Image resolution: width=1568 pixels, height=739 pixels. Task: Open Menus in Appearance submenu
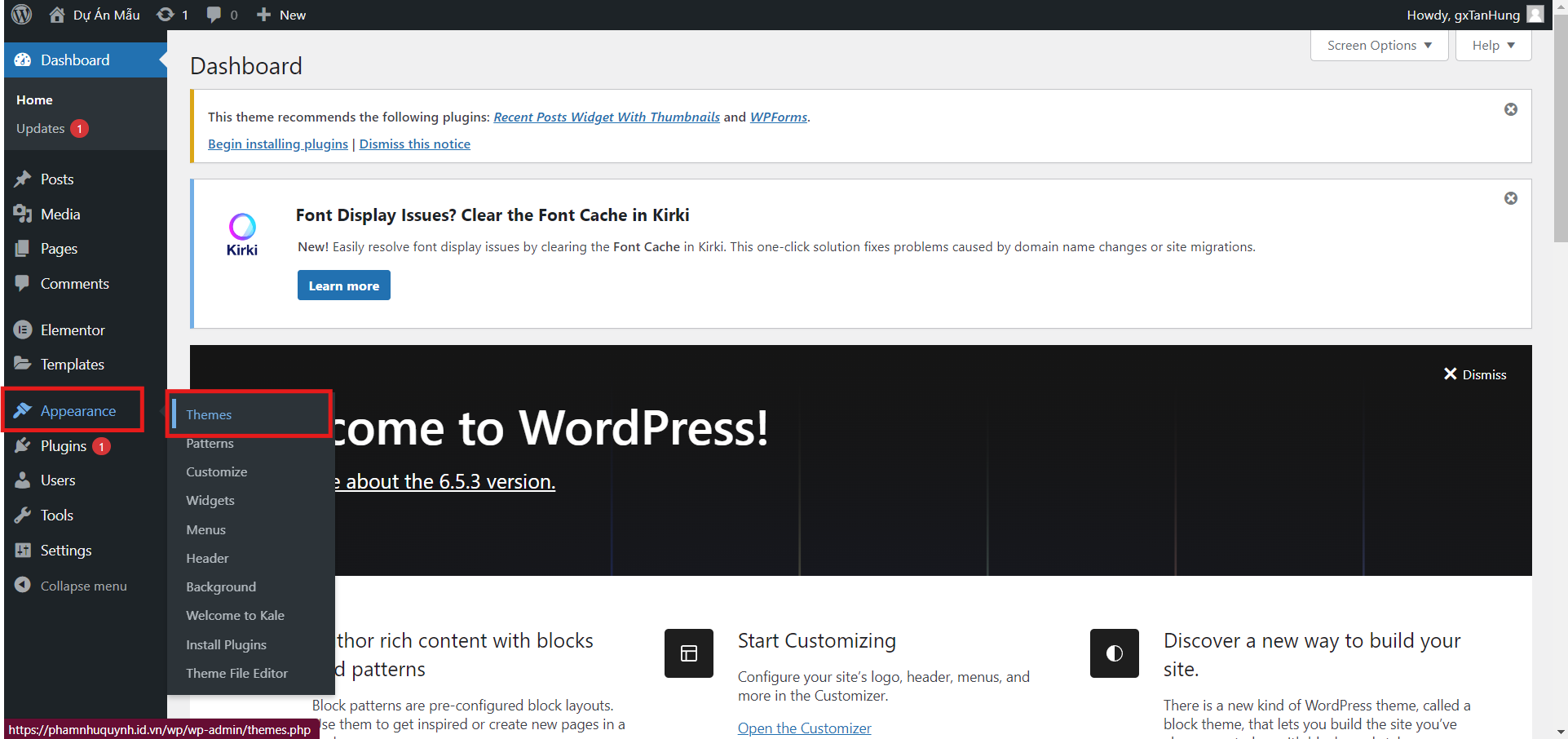[x=205, y=529]
